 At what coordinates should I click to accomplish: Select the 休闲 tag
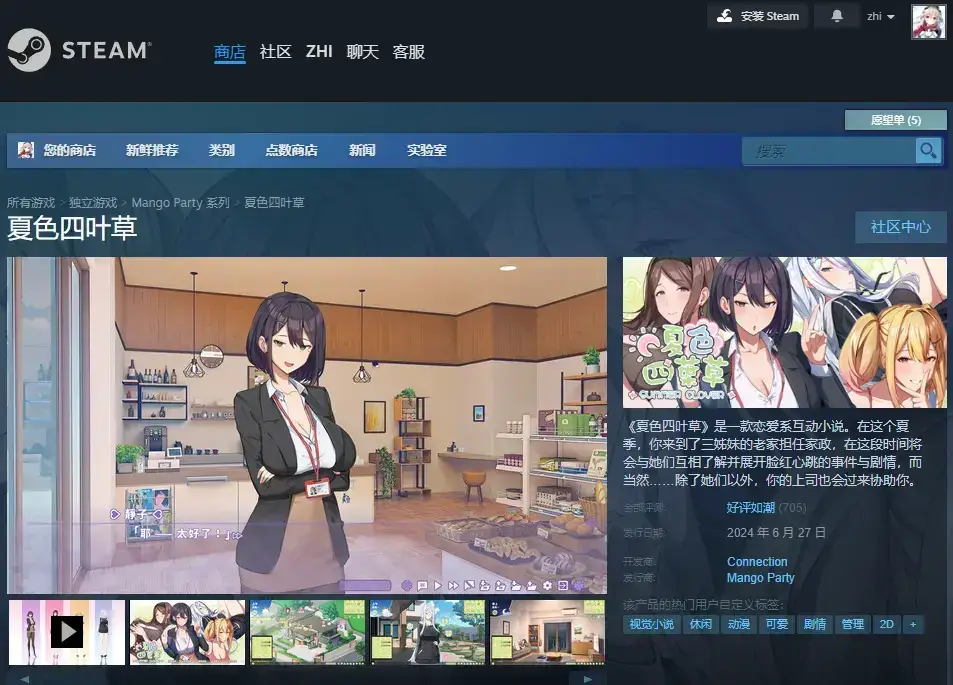[x=701, y=624]
